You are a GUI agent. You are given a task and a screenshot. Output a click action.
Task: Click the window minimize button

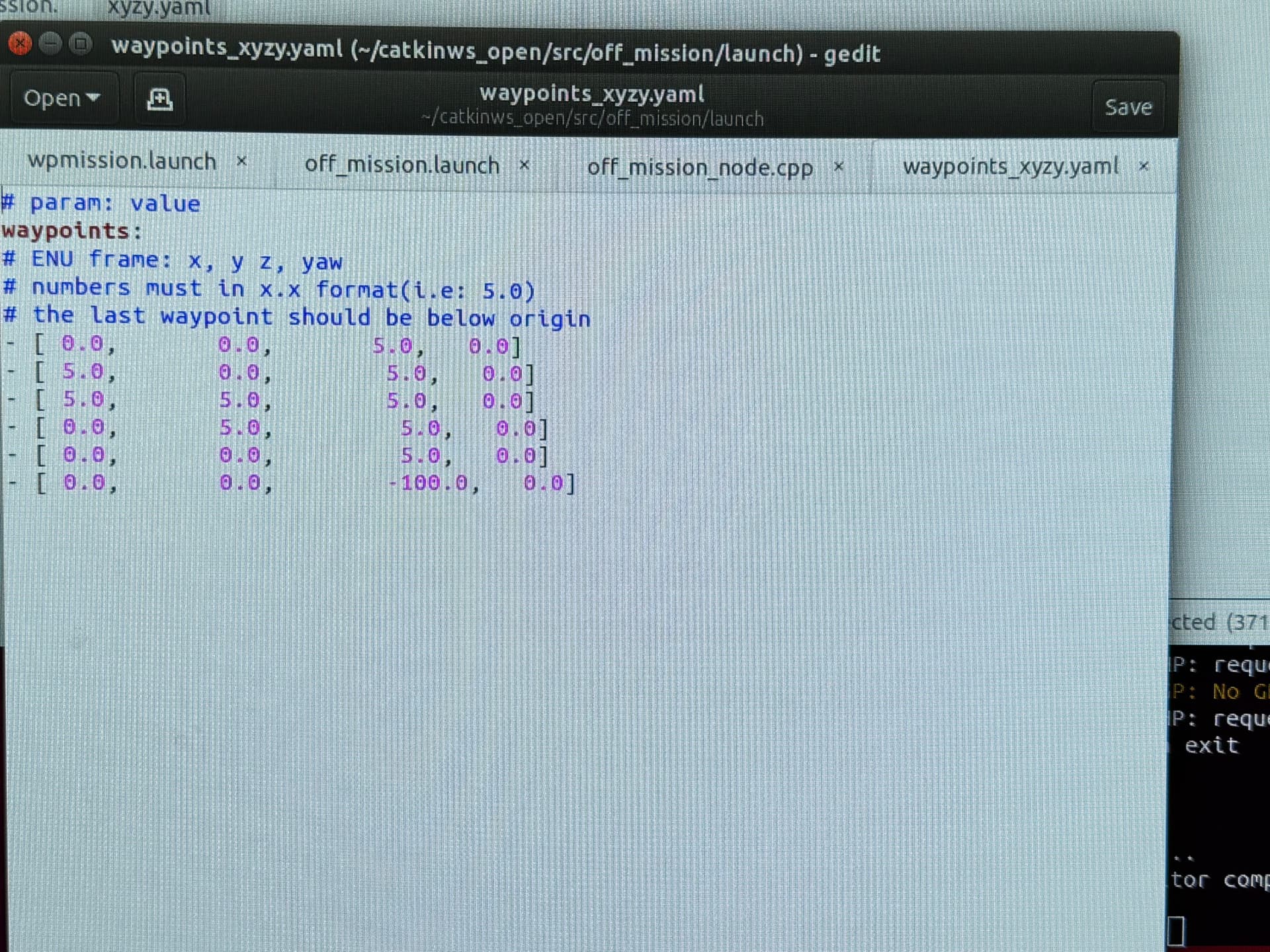click(x=51, y=44)
